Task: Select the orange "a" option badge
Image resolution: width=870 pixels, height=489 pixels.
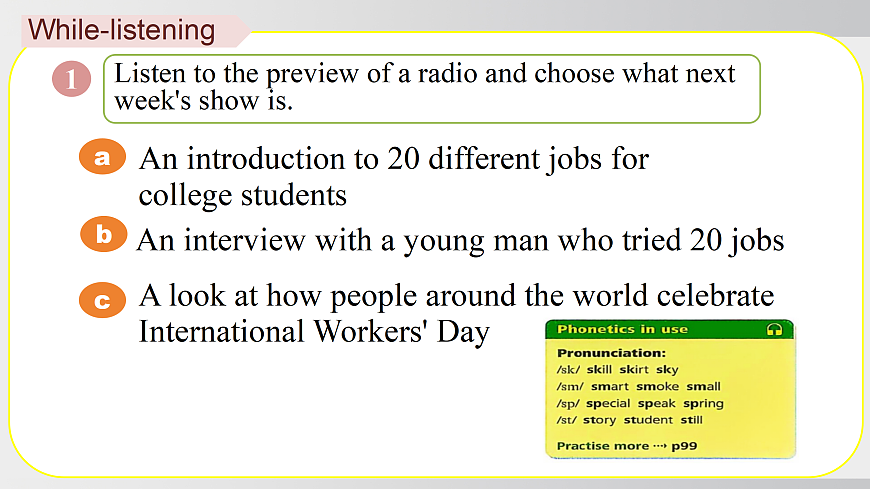Action: coord(103,157)
